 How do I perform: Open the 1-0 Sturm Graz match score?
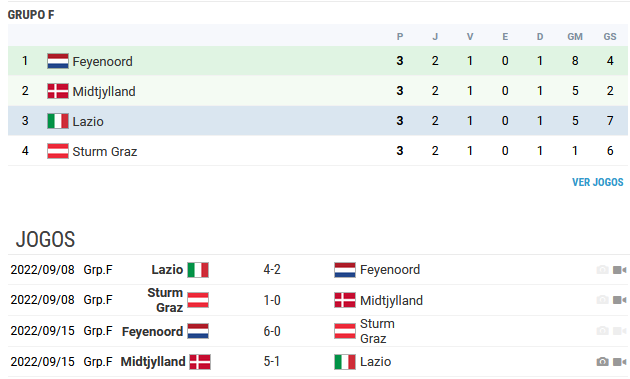pos(272,300)
